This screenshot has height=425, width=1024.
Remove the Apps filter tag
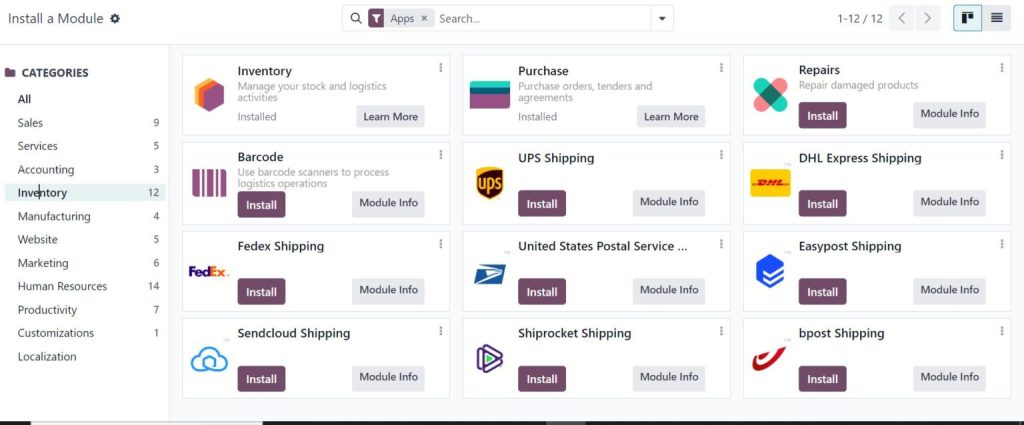[424, 18]
